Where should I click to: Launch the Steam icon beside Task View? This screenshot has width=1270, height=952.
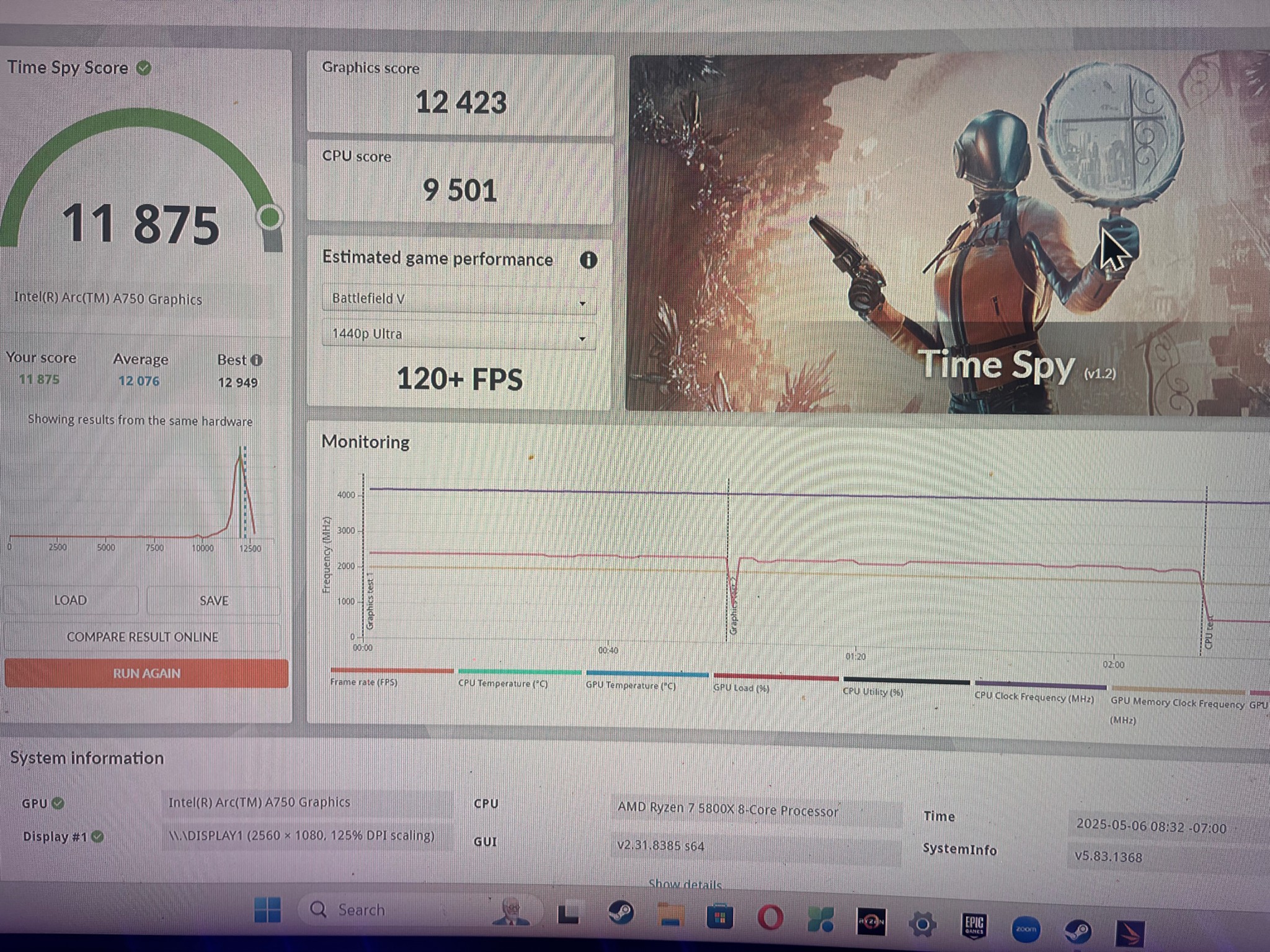(x=620, y=914)
